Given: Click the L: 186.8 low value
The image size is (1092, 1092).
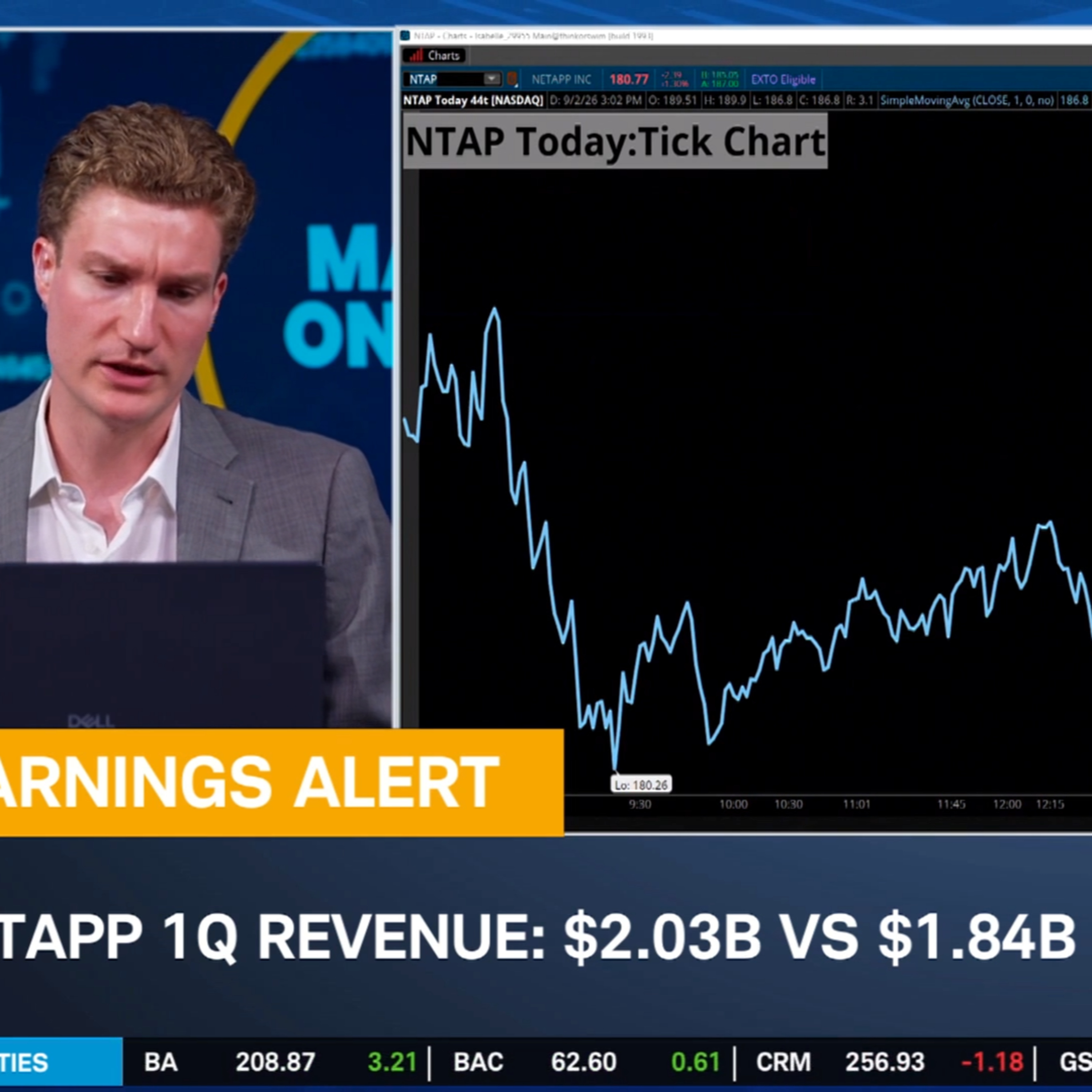Looking at the screenshot, I should coord(772,100).
